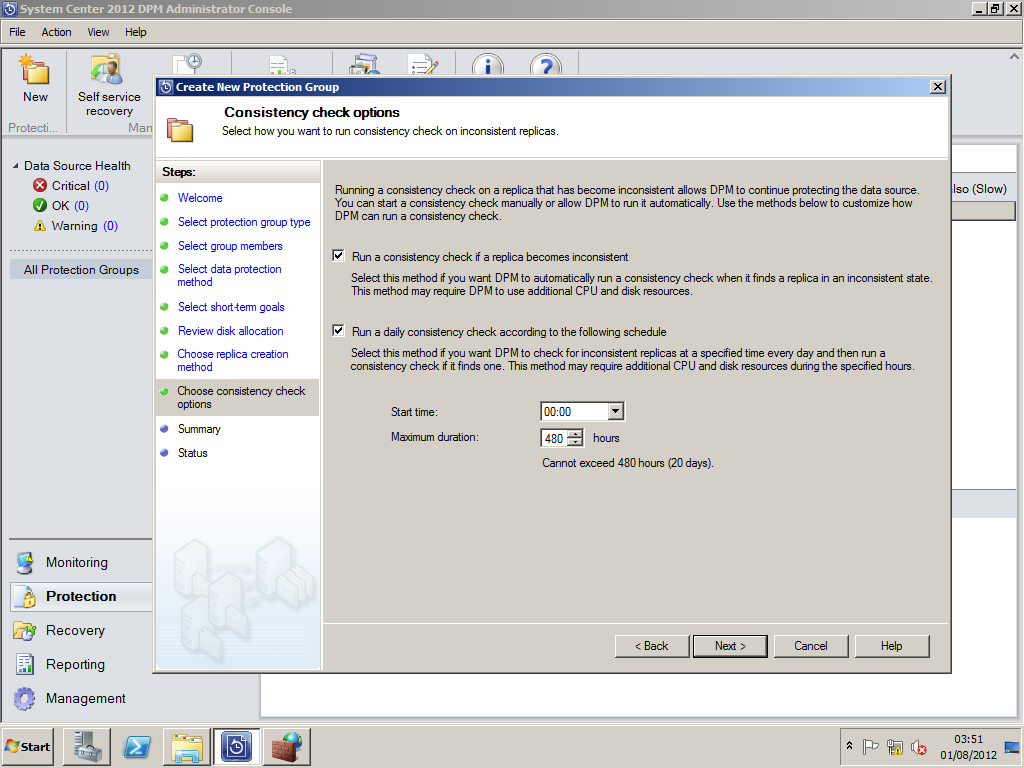This screenshot has height=768, width=1024.
Task: Collapse the Data Source Health tree
Action: 16,166
